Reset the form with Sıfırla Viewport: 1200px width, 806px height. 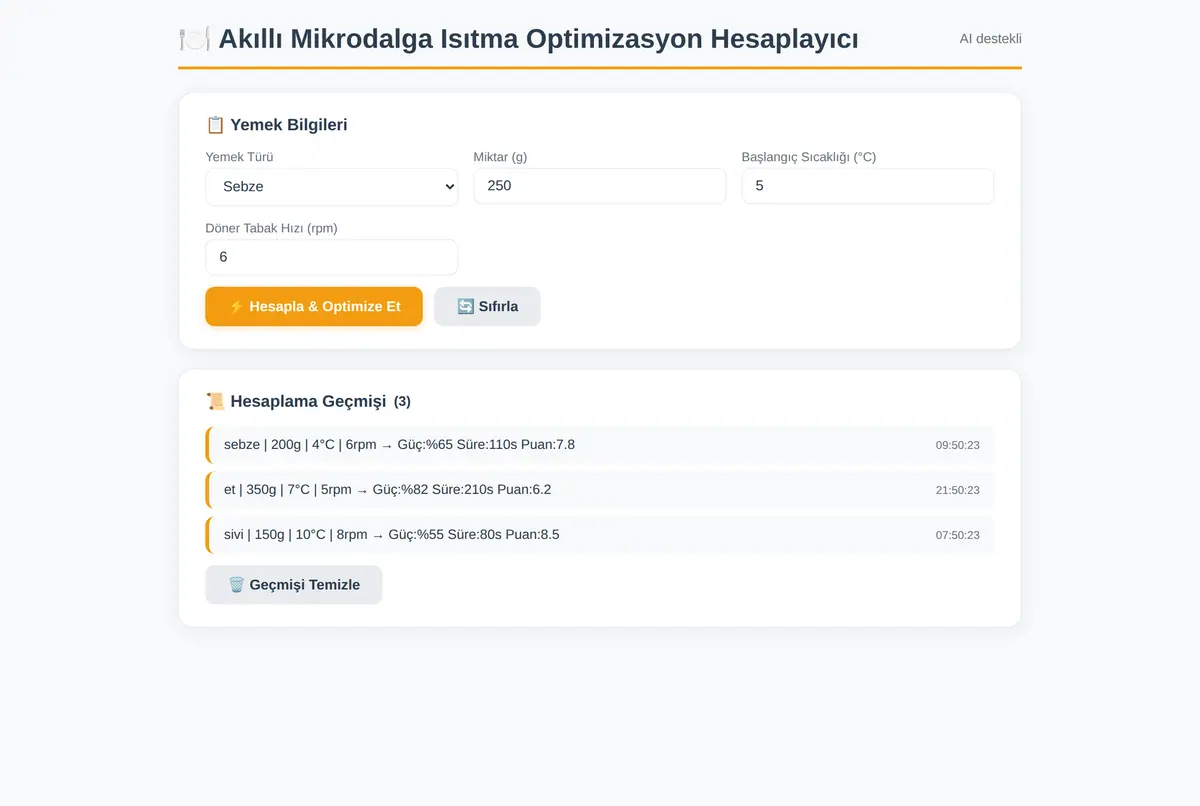(x=487, y=306)
